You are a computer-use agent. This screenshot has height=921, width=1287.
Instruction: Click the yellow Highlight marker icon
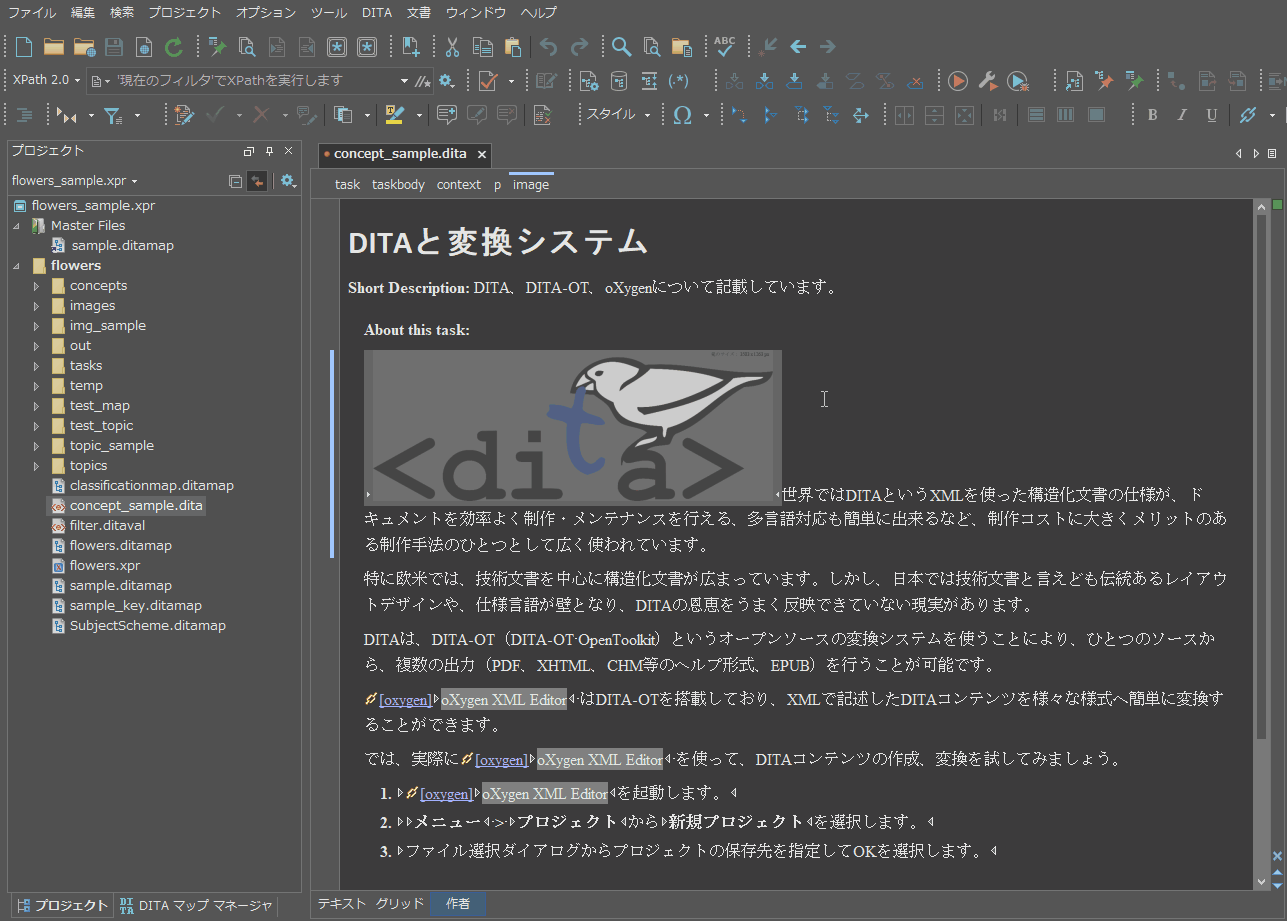(x=394, y=115)
